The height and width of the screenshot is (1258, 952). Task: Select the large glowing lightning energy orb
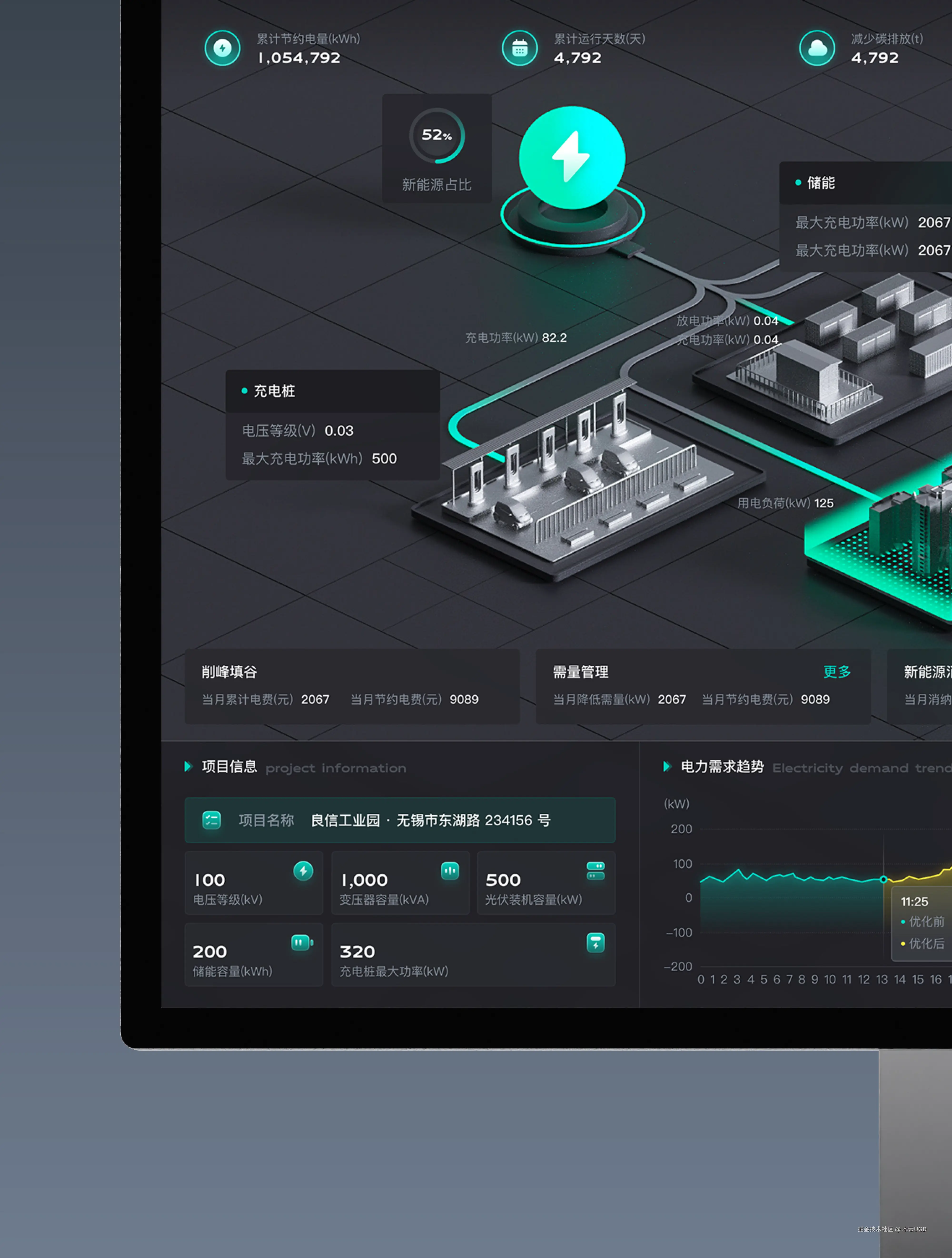572,158
